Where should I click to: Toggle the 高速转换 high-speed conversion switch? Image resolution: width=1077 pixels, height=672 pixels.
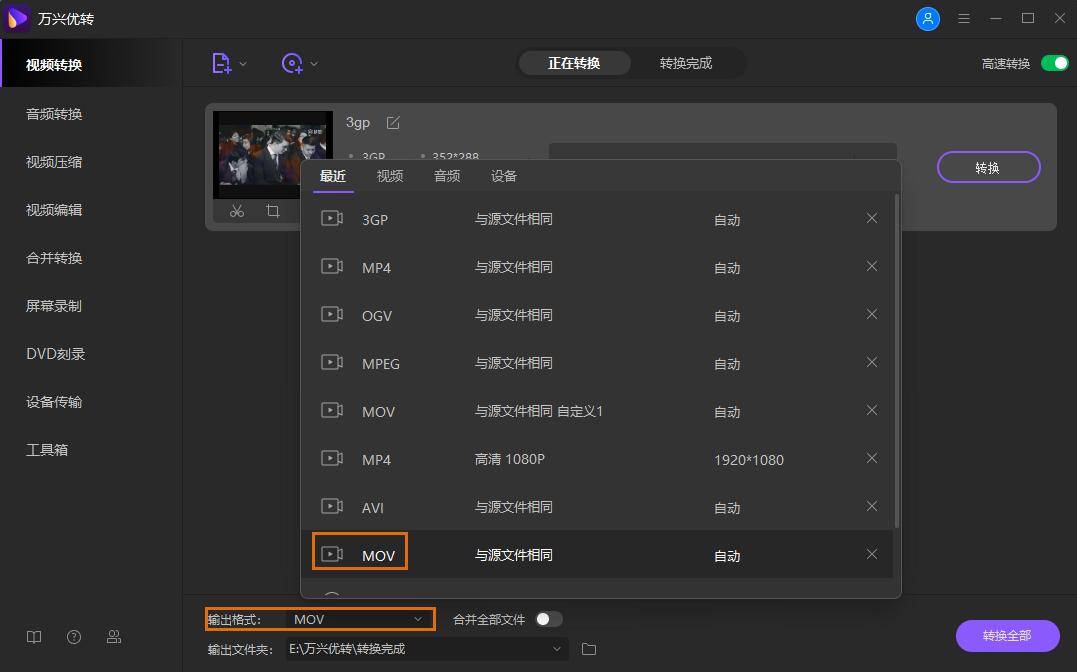tap(1054, 62)
